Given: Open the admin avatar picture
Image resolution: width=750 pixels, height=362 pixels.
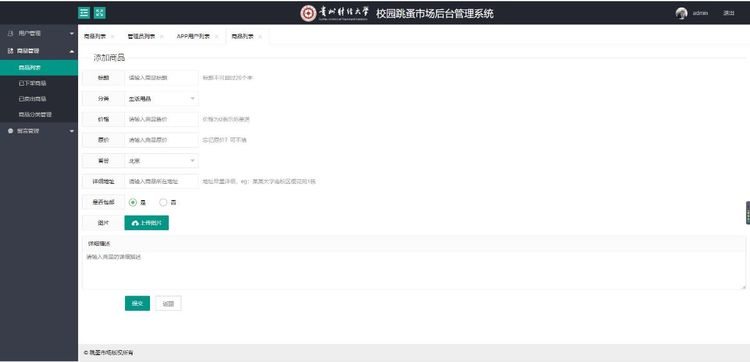Looking at the screenshot, I should click(682, 13).
